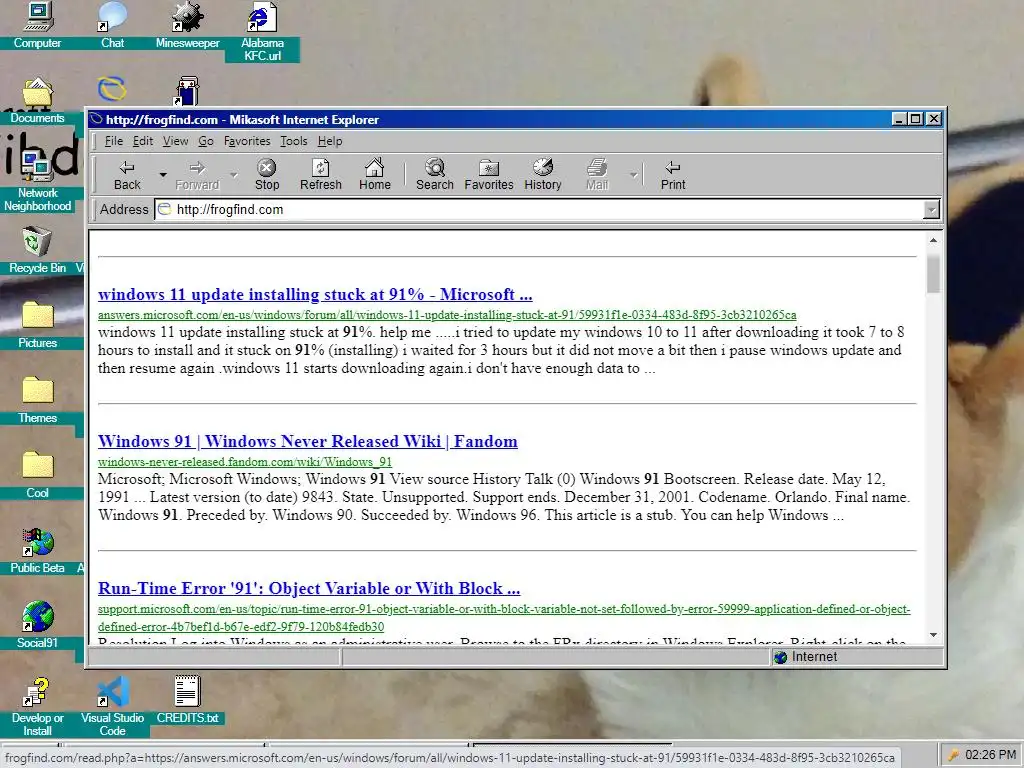Open the Pictures folder
This screenshot has width=1024, height=768.
click(37, 326)
